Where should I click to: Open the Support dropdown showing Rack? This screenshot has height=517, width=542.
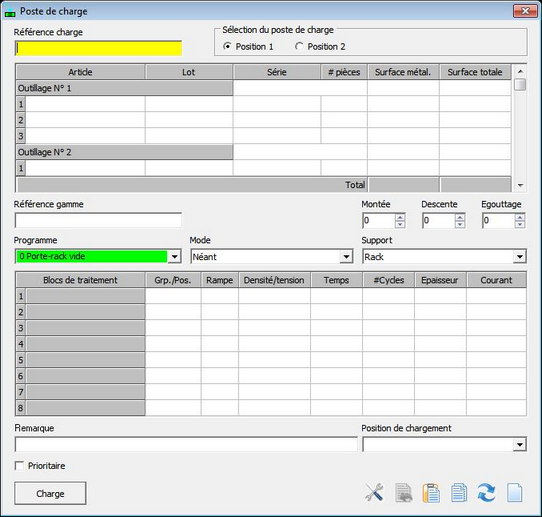[x=520, y=256]
